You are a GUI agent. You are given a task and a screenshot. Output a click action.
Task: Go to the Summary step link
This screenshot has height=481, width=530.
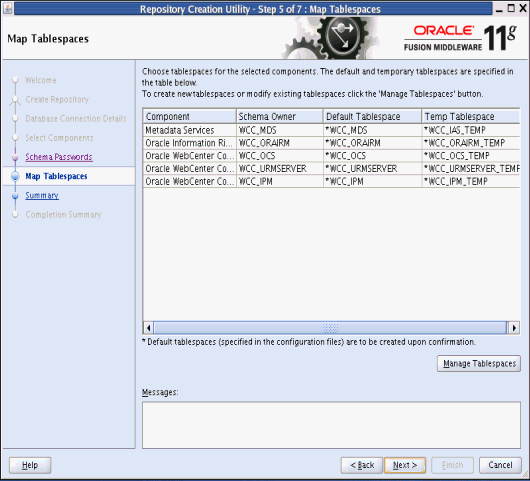tap(42, 196)
